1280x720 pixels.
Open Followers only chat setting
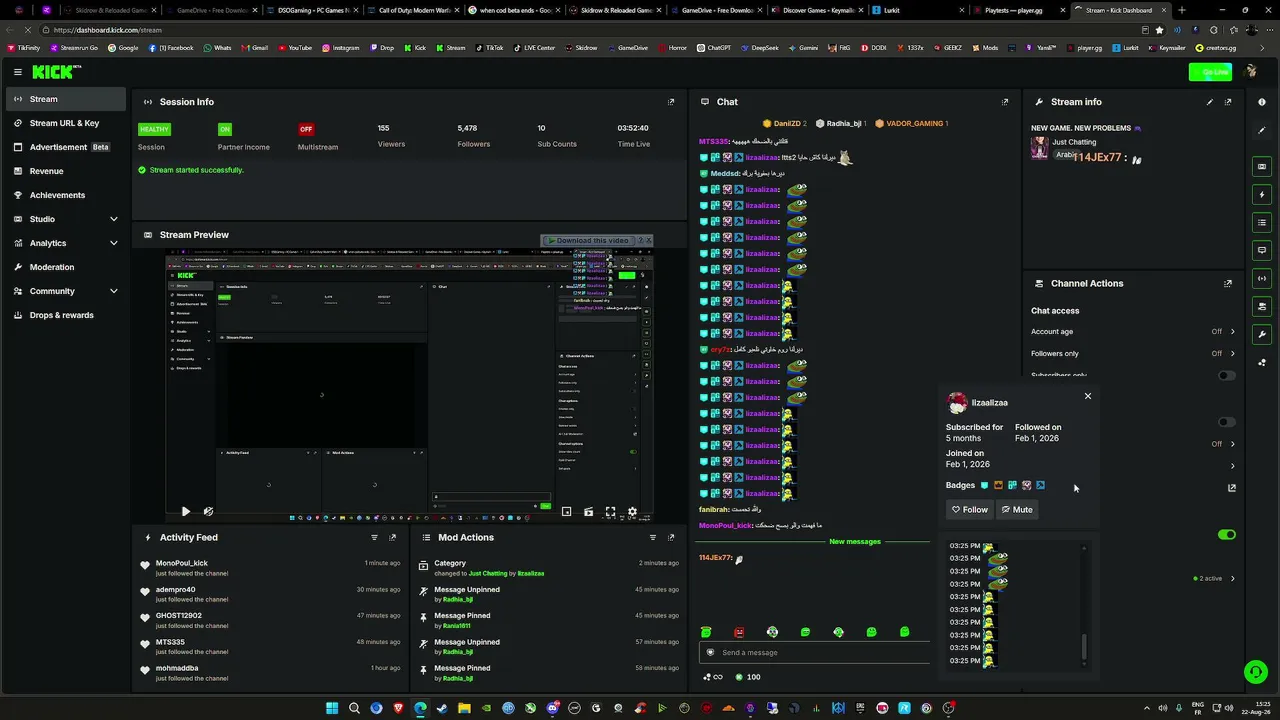1133,353
